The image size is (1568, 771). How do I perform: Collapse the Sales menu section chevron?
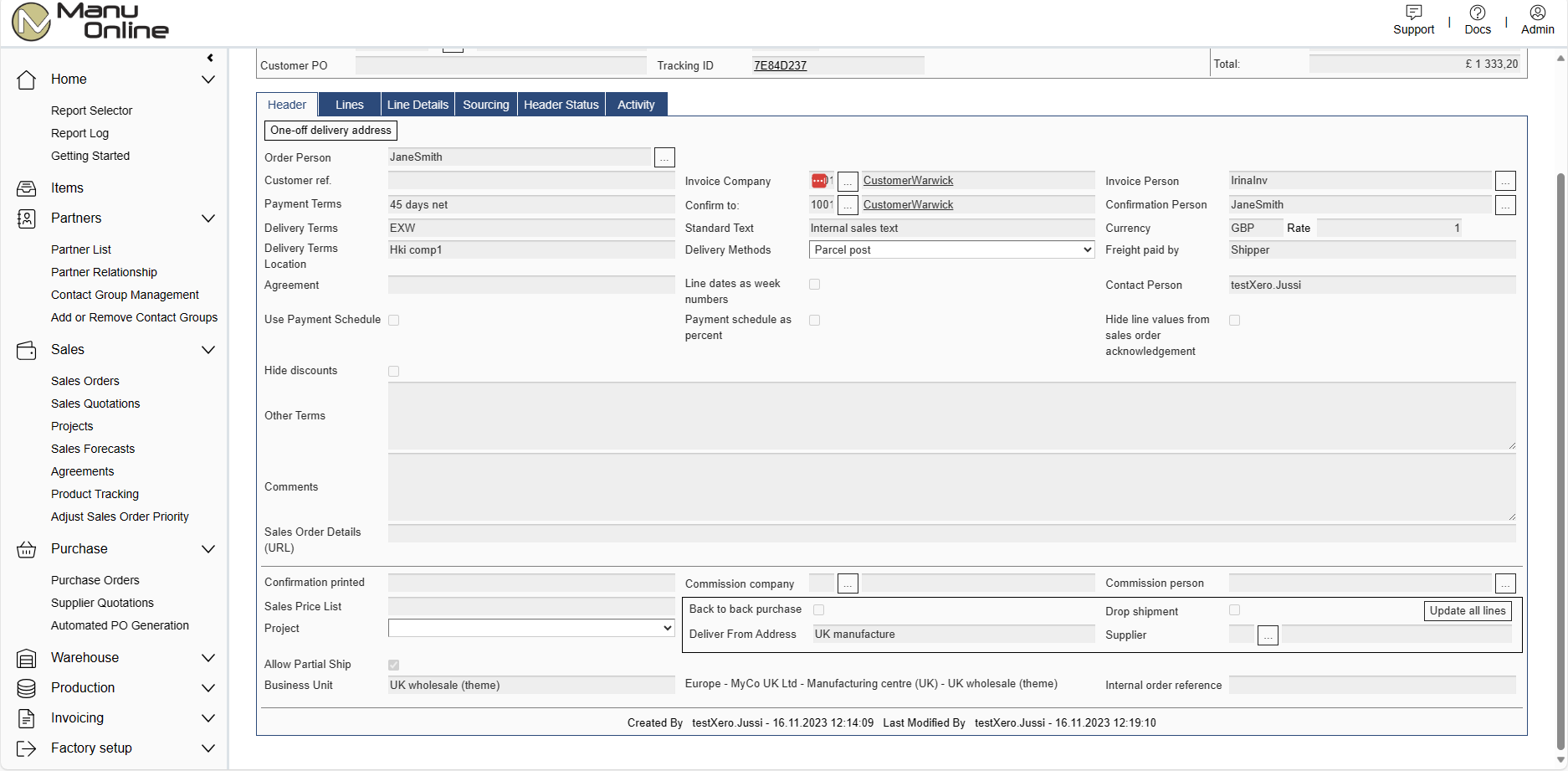208,350
